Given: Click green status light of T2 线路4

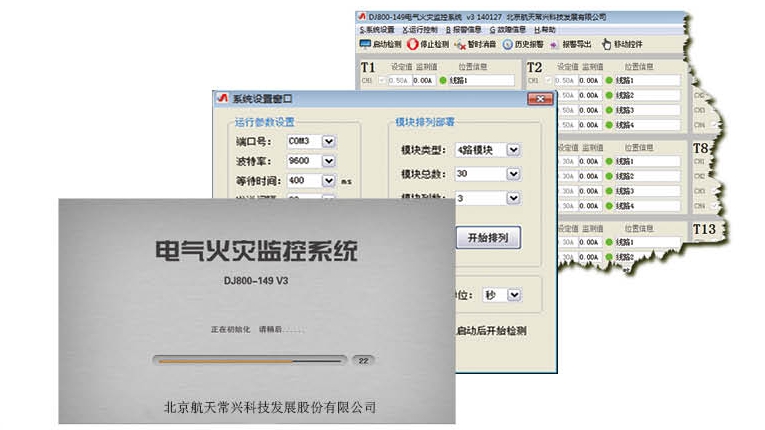Looking at the screenshot, I should (608, 125).
